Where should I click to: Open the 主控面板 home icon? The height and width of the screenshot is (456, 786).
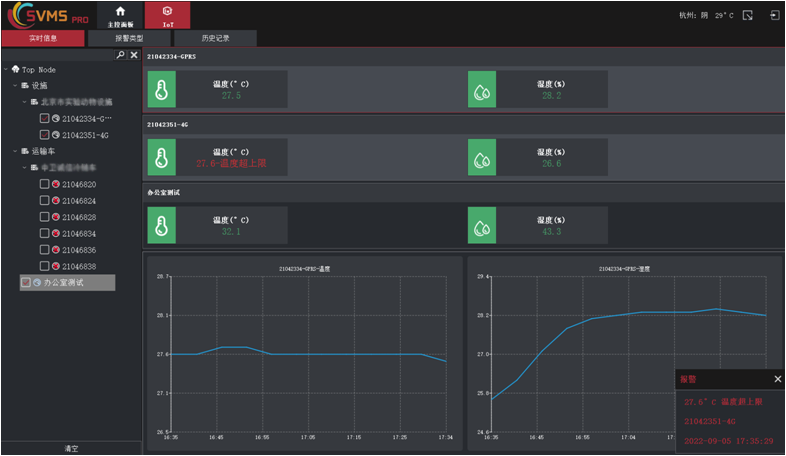[x=120, y=11]
